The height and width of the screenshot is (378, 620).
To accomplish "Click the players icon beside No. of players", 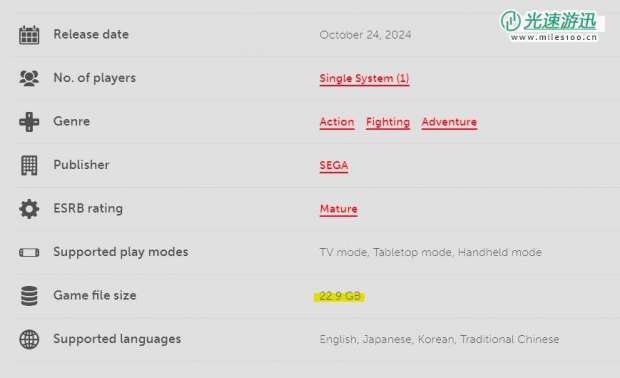I will click(x=29, y=78).
